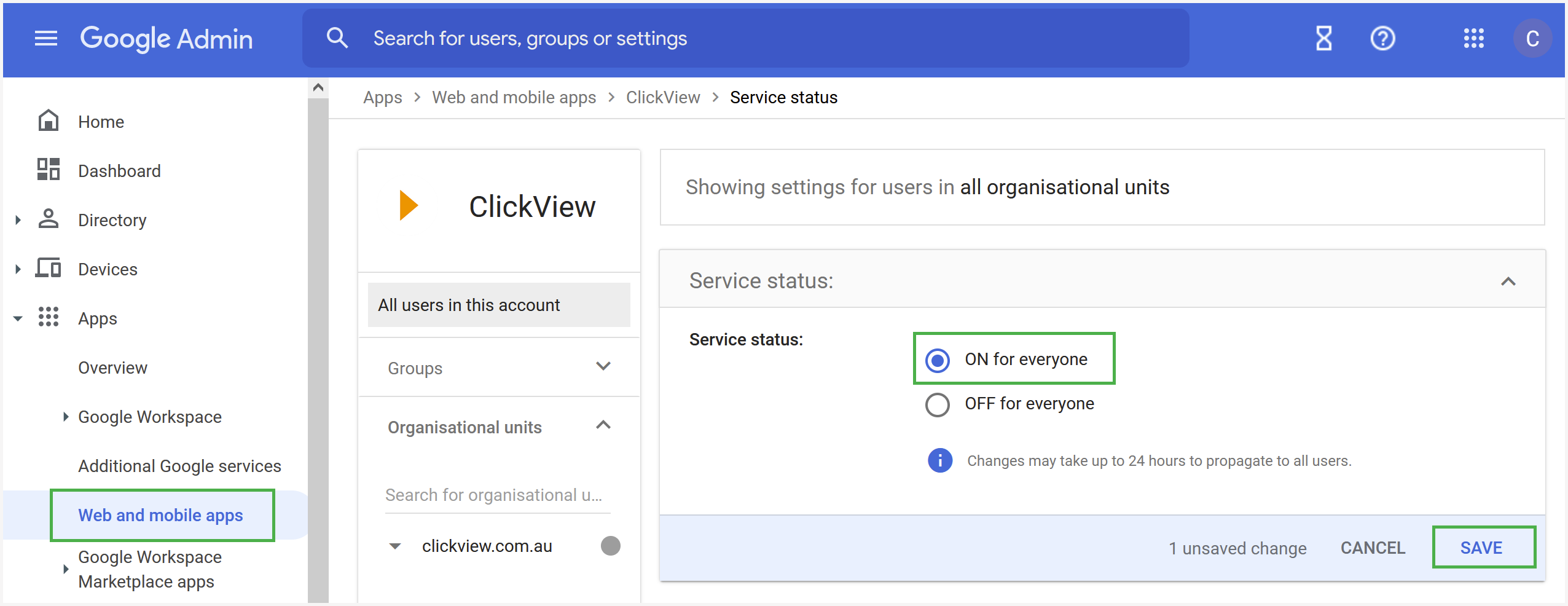Select OFF for everyone radio button
Image resolution: width=1568 pixels, height=606 pixels.
pyautogui.click(x=937, y=404)
